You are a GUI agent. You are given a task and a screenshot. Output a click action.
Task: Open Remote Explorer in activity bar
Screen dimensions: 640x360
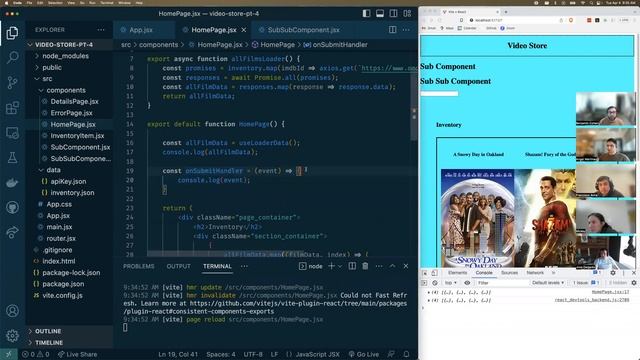coord(12,133)
